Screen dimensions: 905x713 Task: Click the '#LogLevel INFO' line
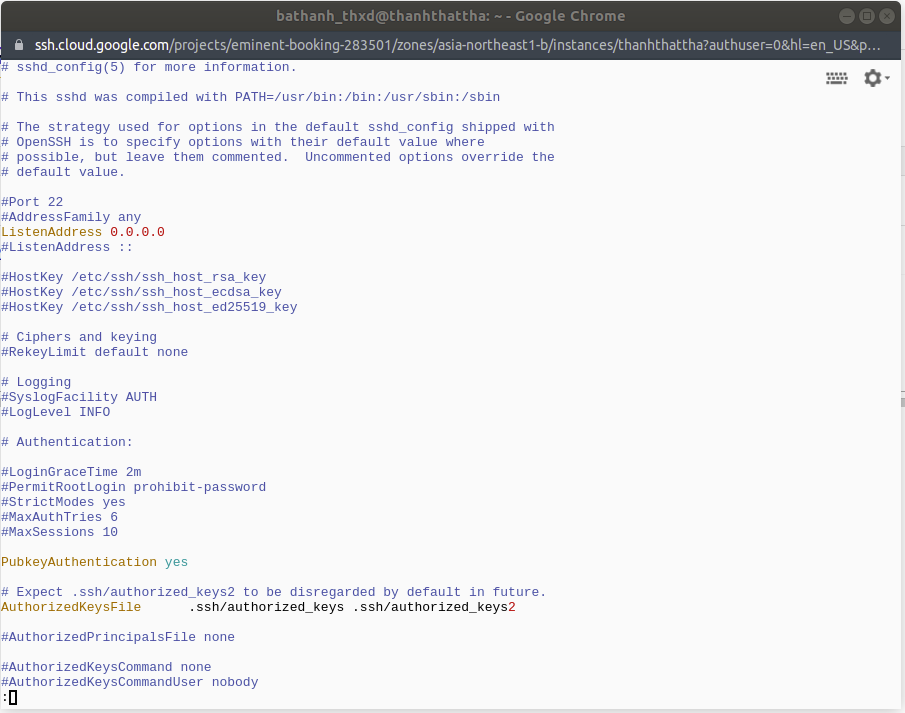click(56, 412)
